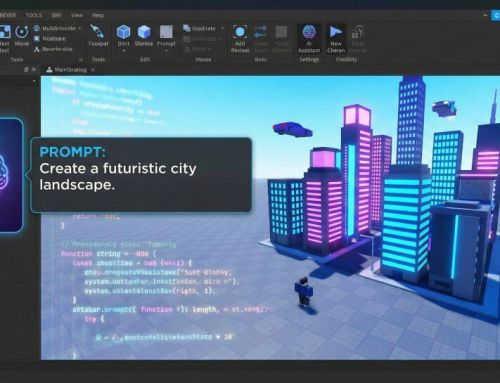
Task: Click the Add icon with a circle in brackets
Action: tap(240, 32)
